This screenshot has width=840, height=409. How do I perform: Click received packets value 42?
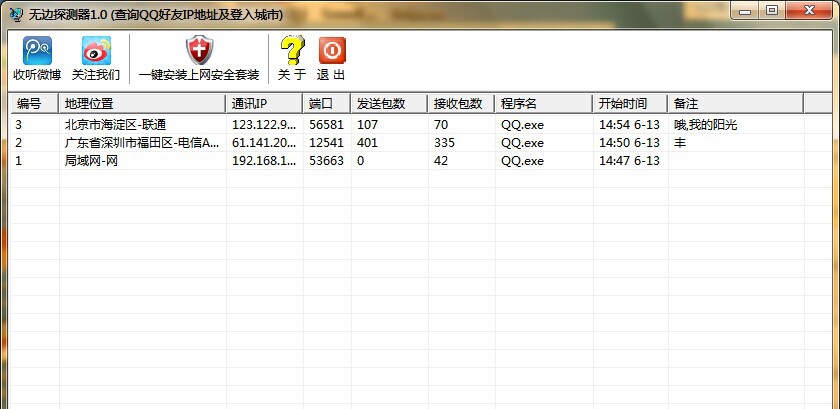pyautogui.click(x=441, y=161)
